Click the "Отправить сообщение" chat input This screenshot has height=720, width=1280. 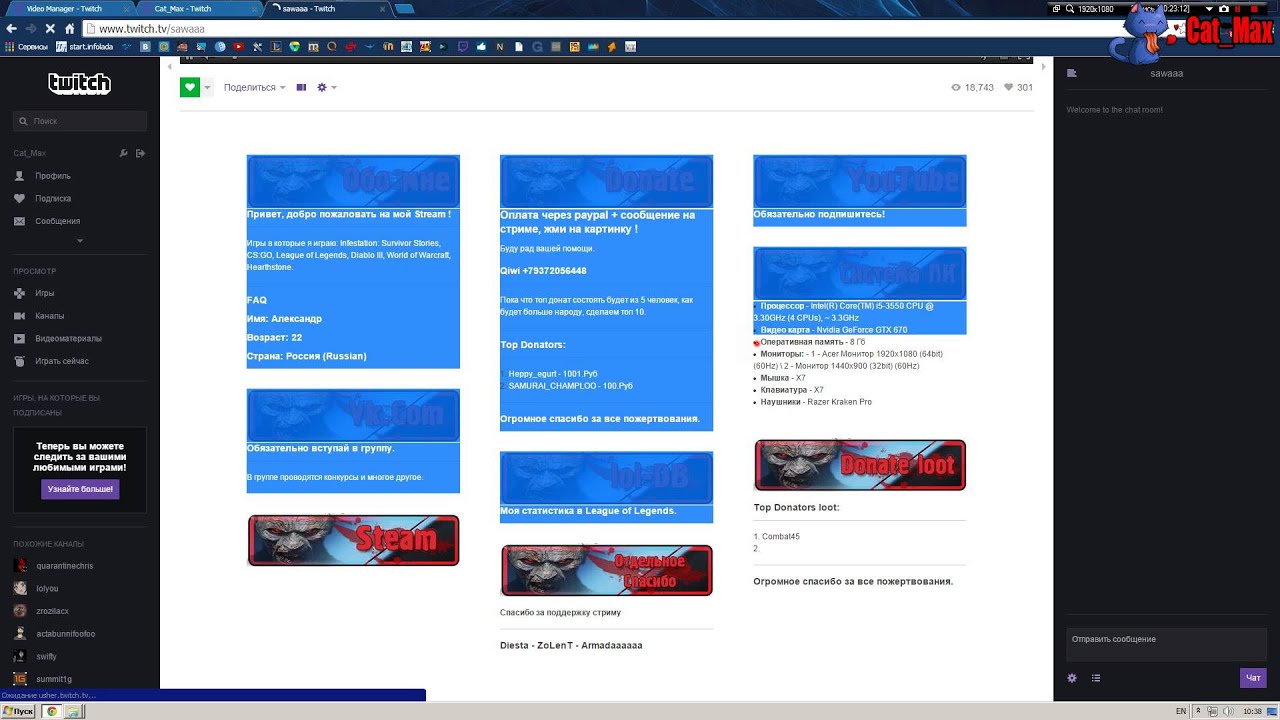tap(1166, 645)
